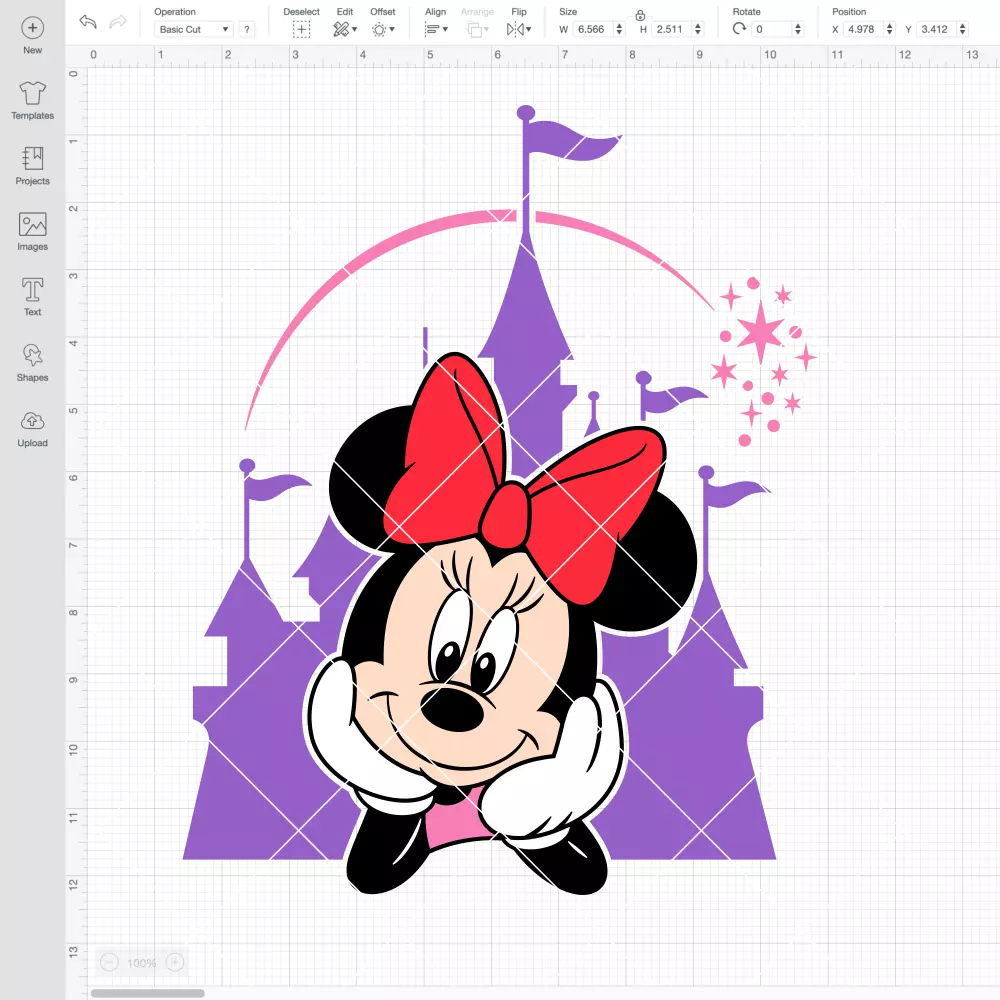
Task: Open the Arrange dropdown
Action: [x=477, y=29]
